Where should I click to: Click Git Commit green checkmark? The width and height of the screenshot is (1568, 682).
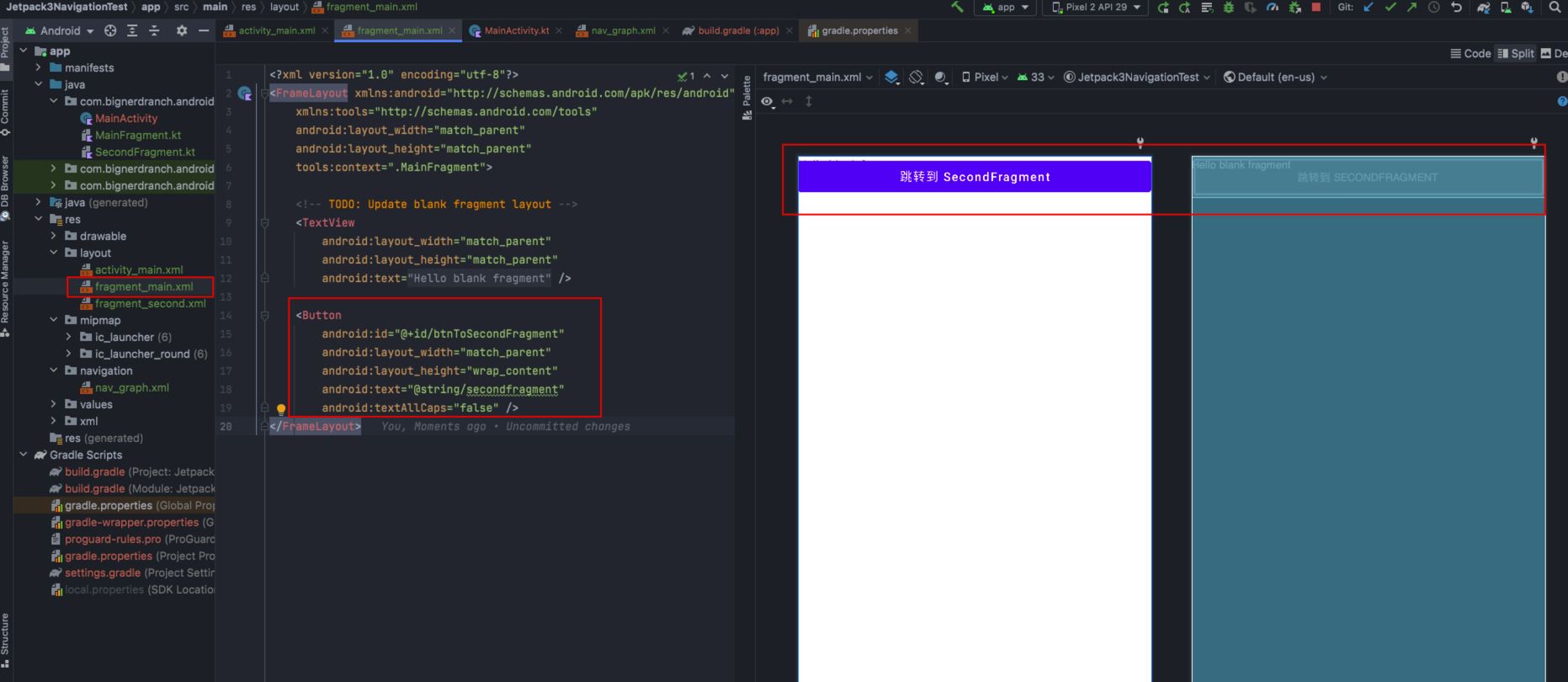tap(1390, 7)
